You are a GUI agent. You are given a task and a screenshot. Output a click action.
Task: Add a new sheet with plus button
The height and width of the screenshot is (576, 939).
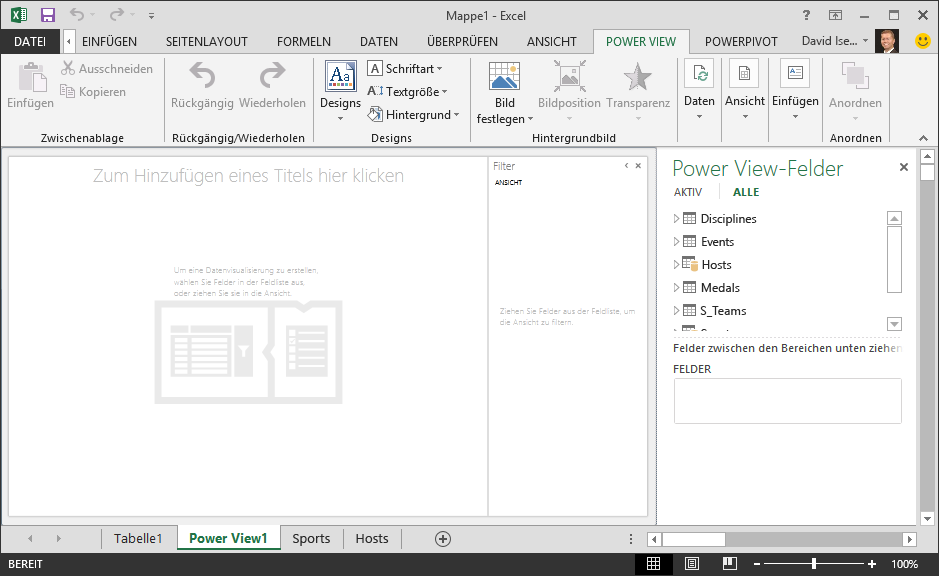point(443,539)
